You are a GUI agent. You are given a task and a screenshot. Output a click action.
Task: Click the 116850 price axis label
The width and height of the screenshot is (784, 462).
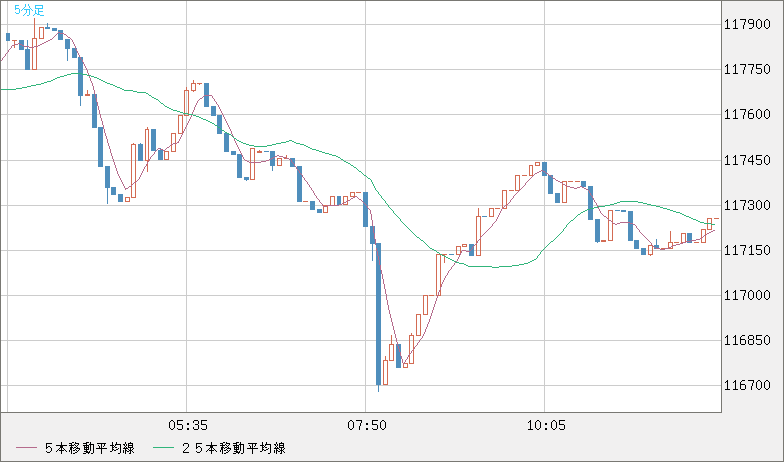[747, 340]
